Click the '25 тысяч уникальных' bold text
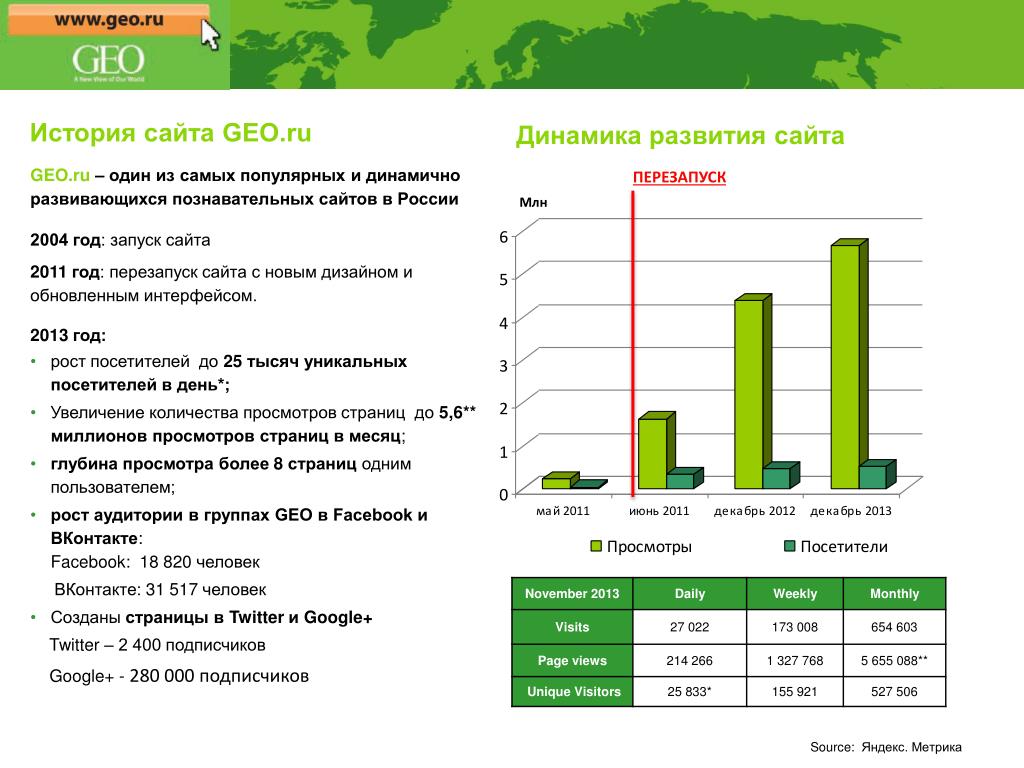 point(315,362)
